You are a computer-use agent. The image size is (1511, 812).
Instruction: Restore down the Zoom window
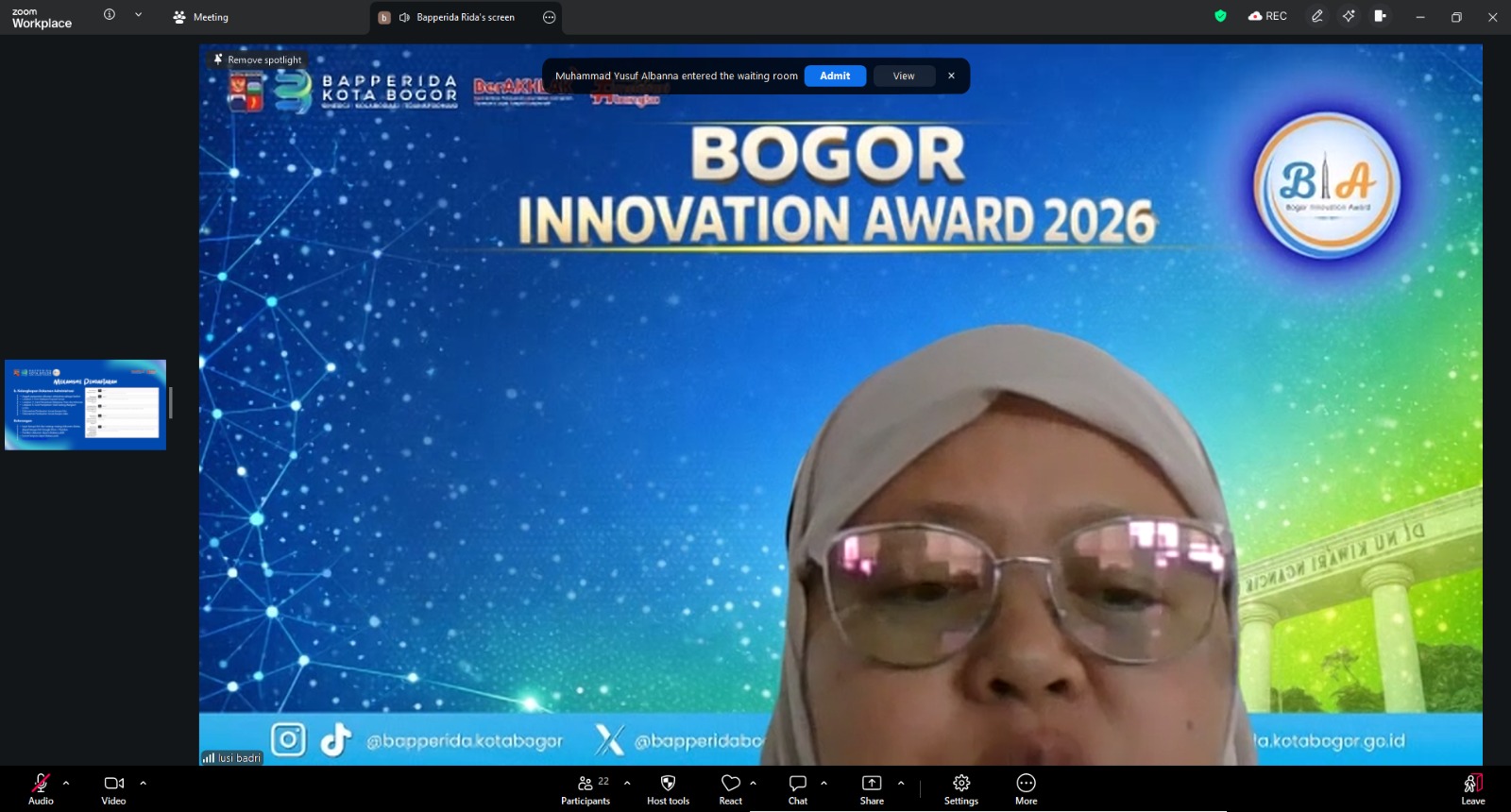pyautogui.click(x=1456, y=17)
